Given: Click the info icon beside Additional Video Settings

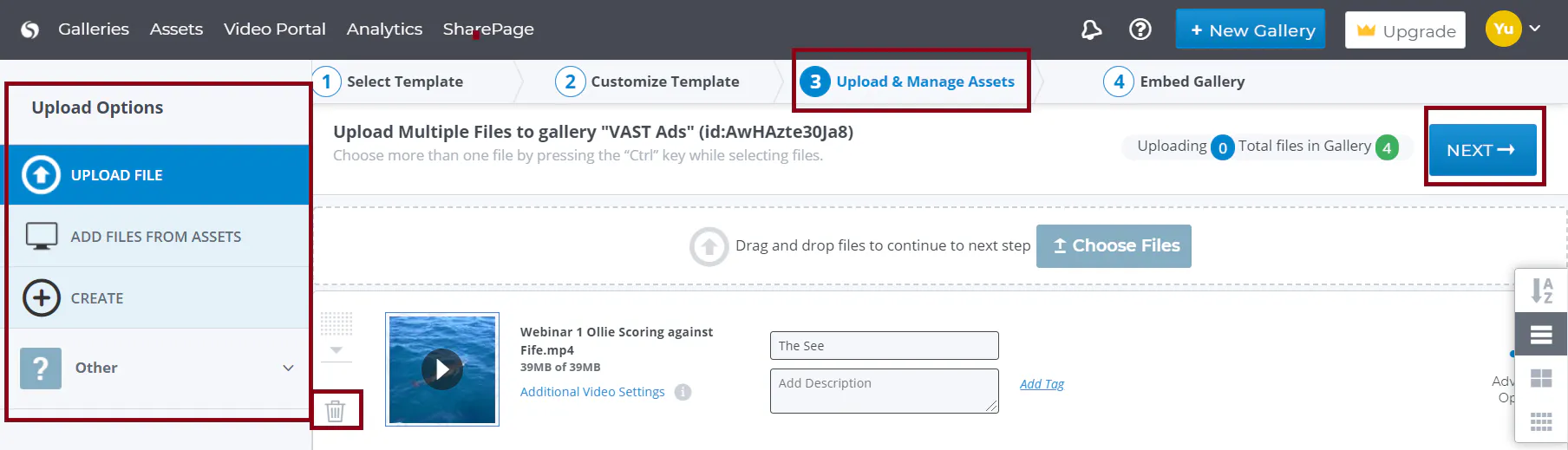Looking at the screenshot, I should pos(683,392).
